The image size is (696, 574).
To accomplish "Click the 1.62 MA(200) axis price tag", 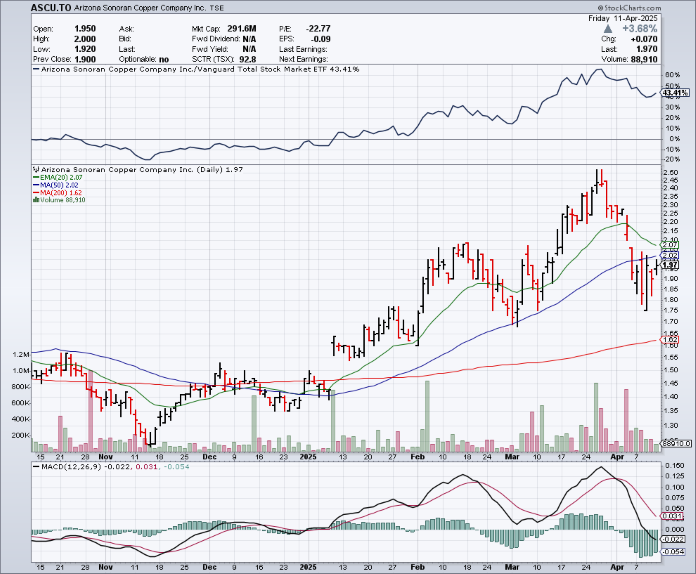I will tap(671, 340).
